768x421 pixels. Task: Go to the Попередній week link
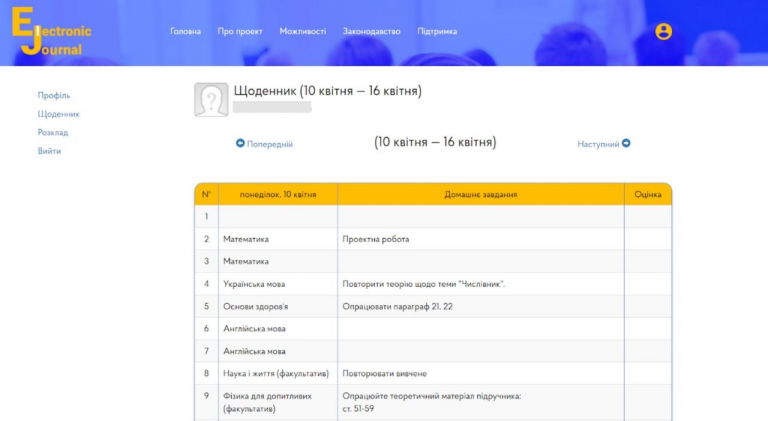click(x=270, y=144)
